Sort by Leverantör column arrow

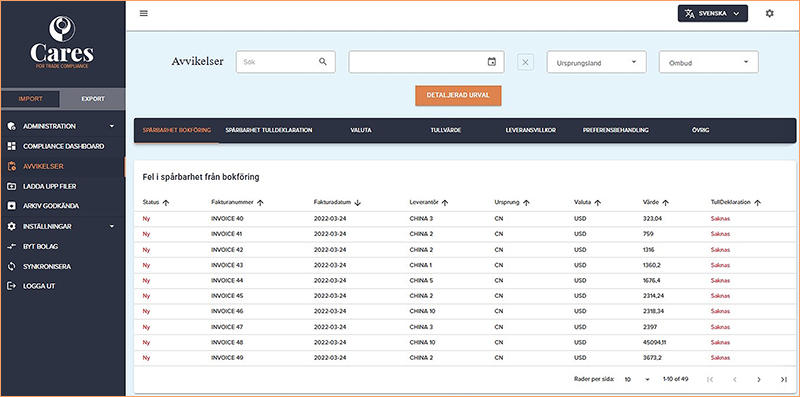pyautogui.click(x=445, y=203)
